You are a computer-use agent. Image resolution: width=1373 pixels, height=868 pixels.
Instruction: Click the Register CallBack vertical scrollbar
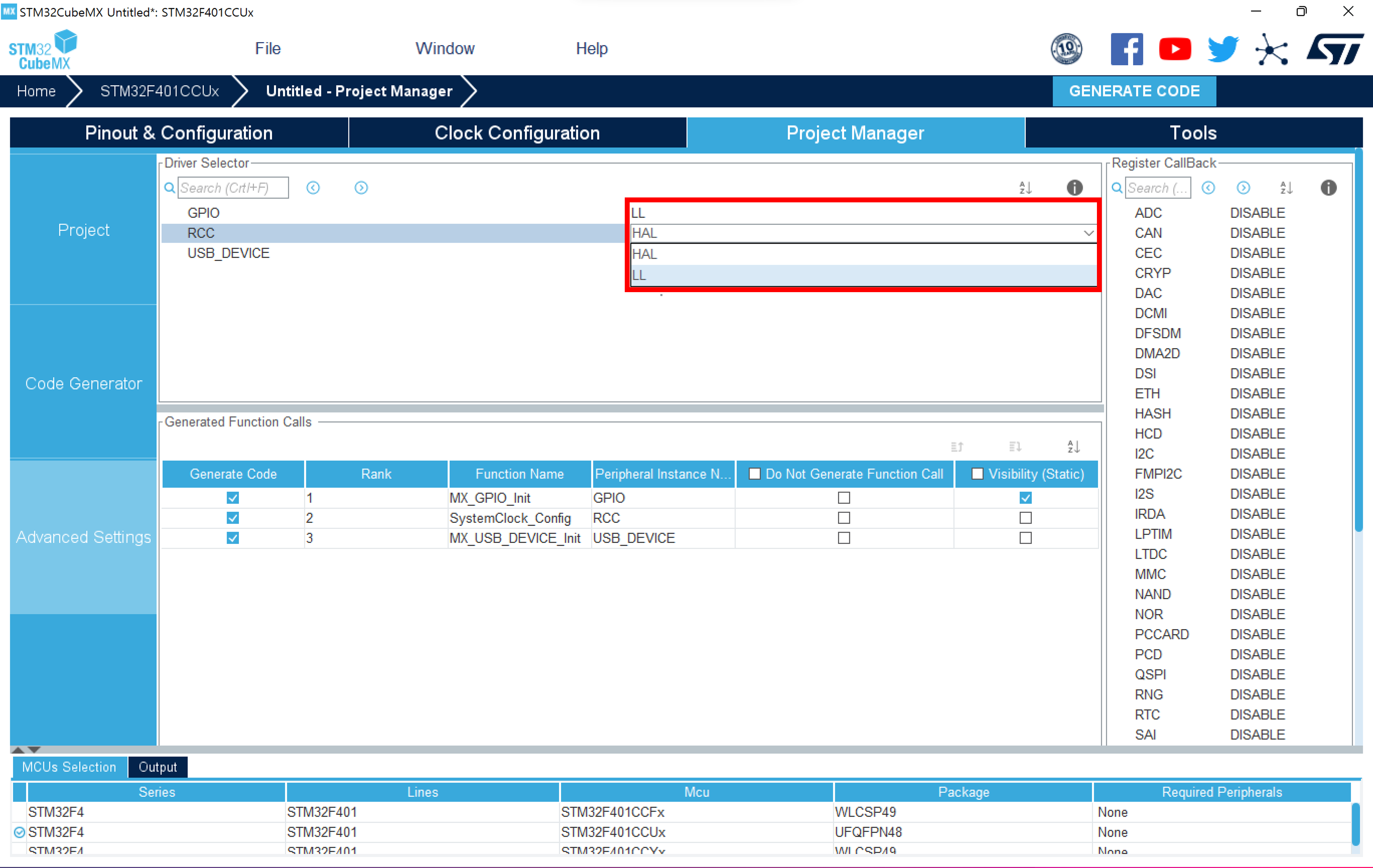(1359, 341)
